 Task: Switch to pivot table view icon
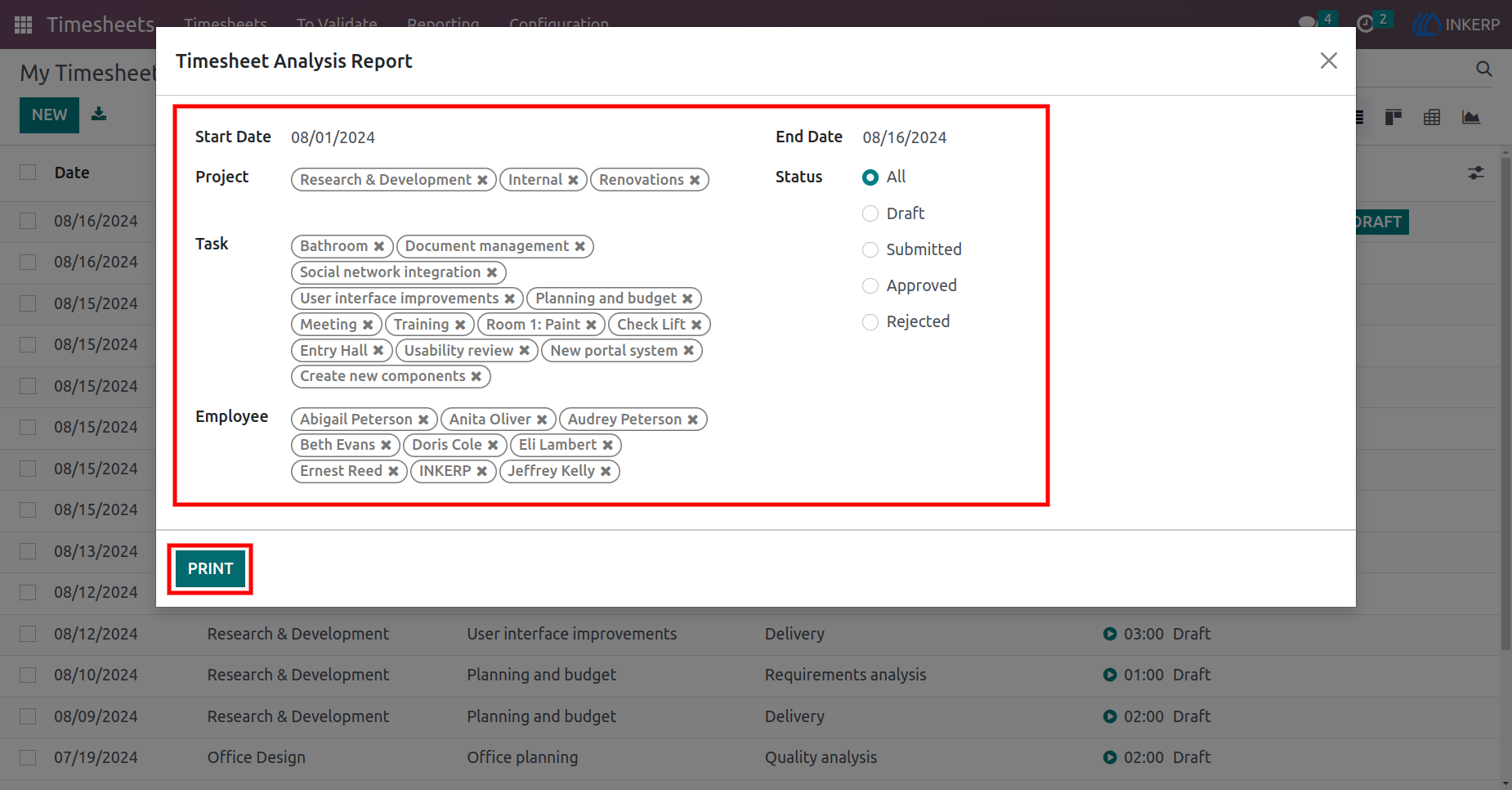pyautogui.click(x=1432, y=117)
